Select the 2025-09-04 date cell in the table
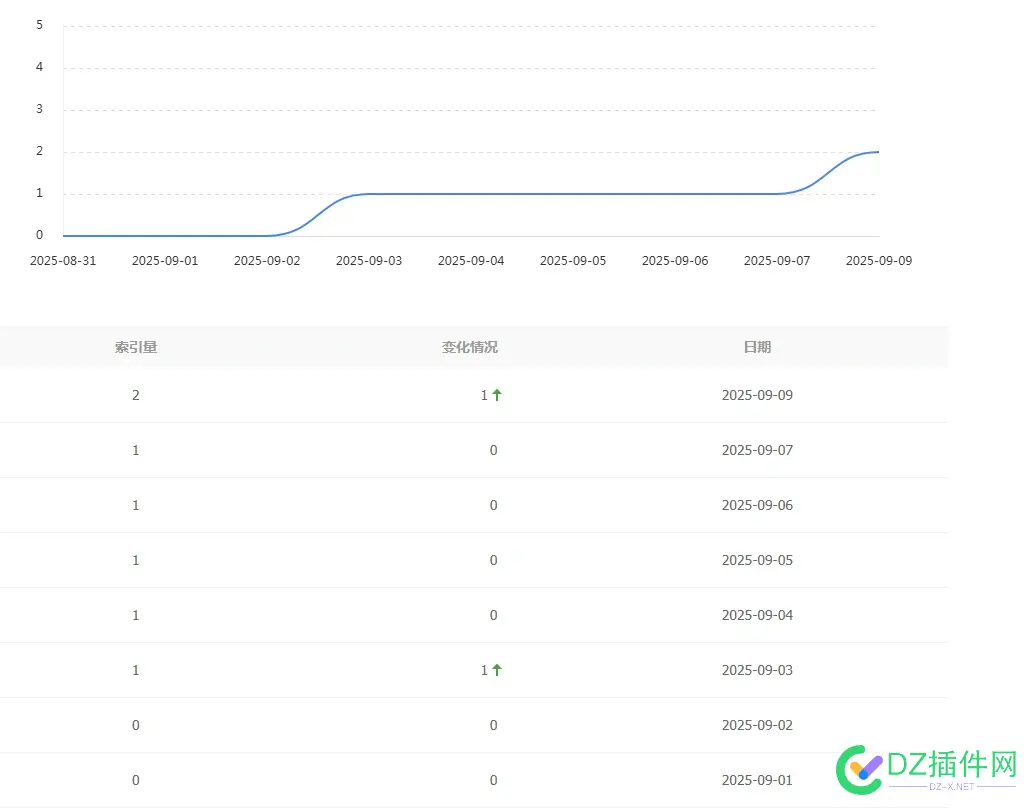This screenshot has height=810, width=1036. 757,615
